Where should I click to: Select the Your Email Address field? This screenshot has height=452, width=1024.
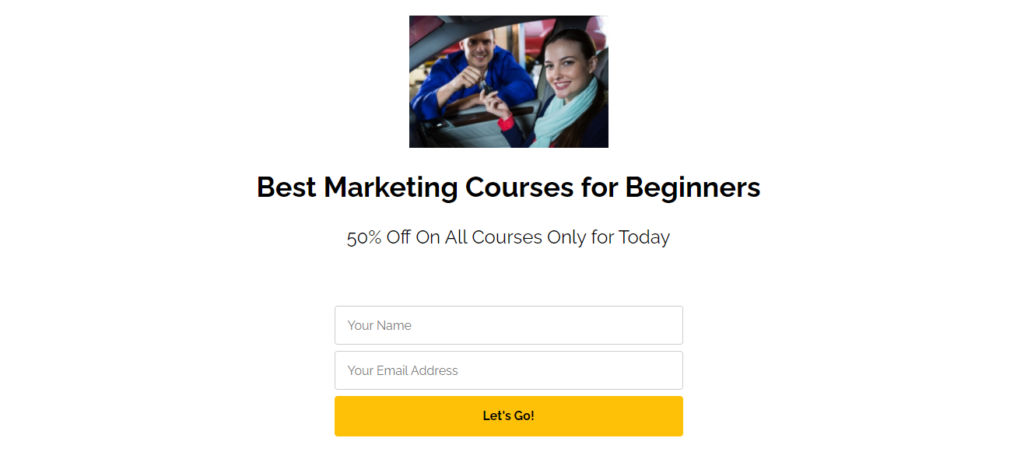509,370
